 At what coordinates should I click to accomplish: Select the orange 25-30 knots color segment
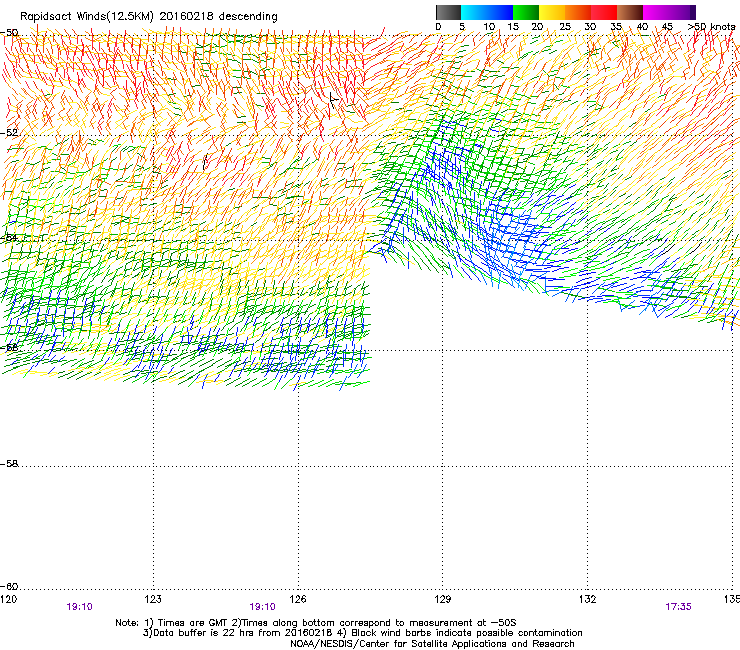[578, 12]
